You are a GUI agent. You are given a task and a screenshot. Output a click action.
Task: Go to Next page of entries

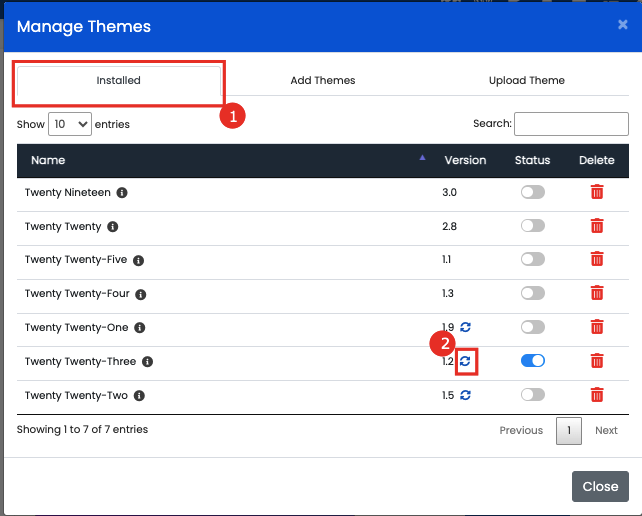pyautogui.click(x=606, y=430)
